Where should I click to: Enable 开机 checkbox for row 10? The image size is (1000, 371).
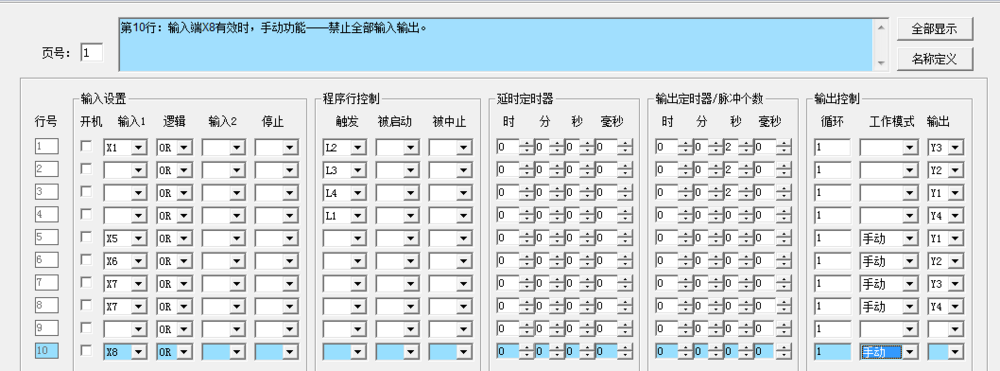click(86, 351)
